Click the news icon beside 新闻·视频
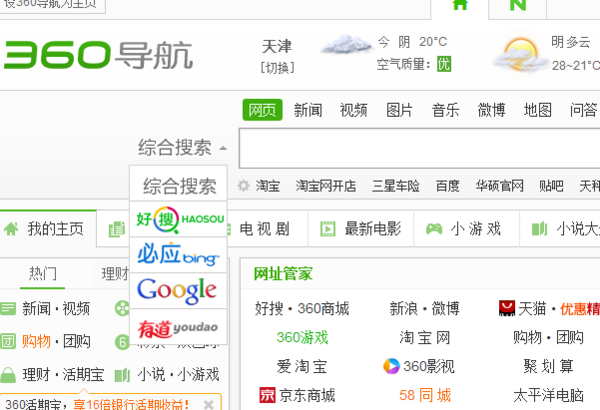The height and width of the screenshot is (410, 600). pyautogui.click(x=8, y=308)
